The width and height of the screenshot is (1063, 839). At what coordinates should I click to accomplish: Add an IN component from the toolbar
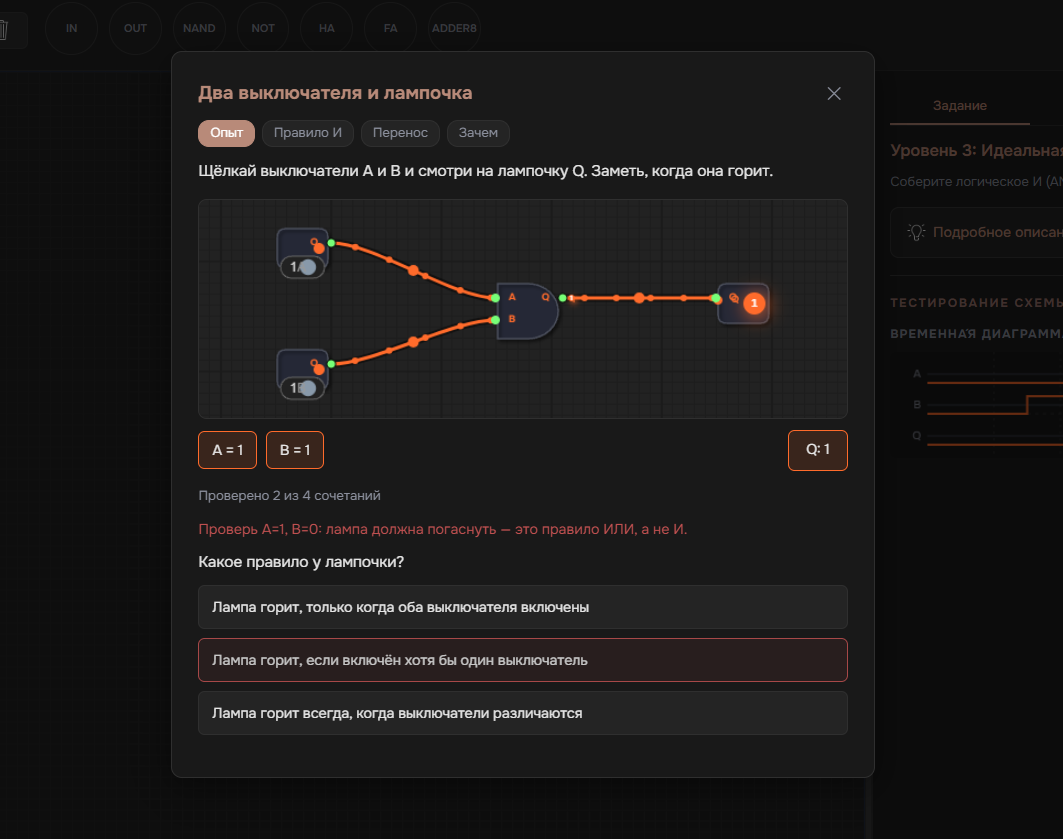click(x=71, y=28)
